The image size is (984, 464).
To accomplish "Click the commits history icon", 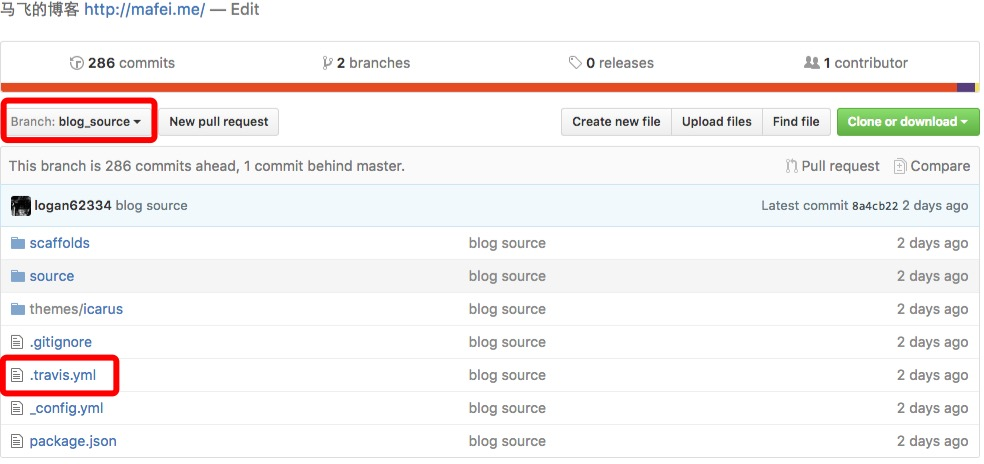I will click(77, 63).
